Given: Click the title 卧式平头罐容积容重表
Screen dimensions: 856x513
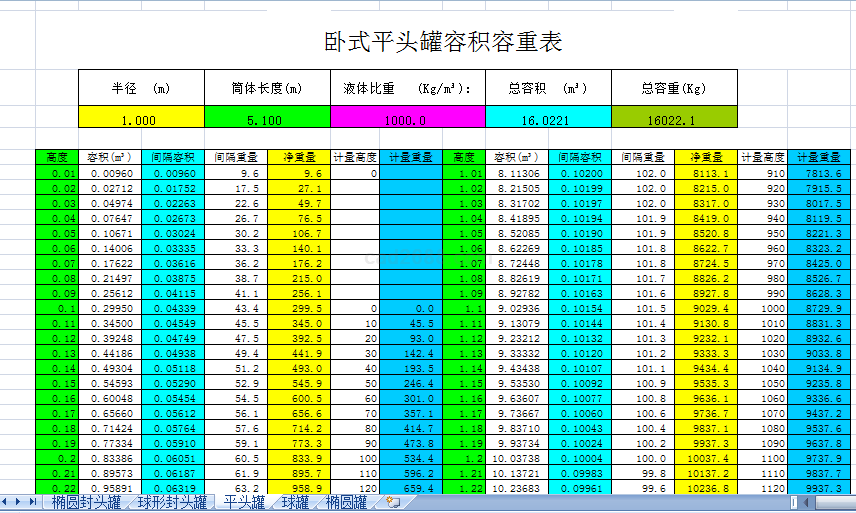Looking at the screenshot, I should (444, 42).
